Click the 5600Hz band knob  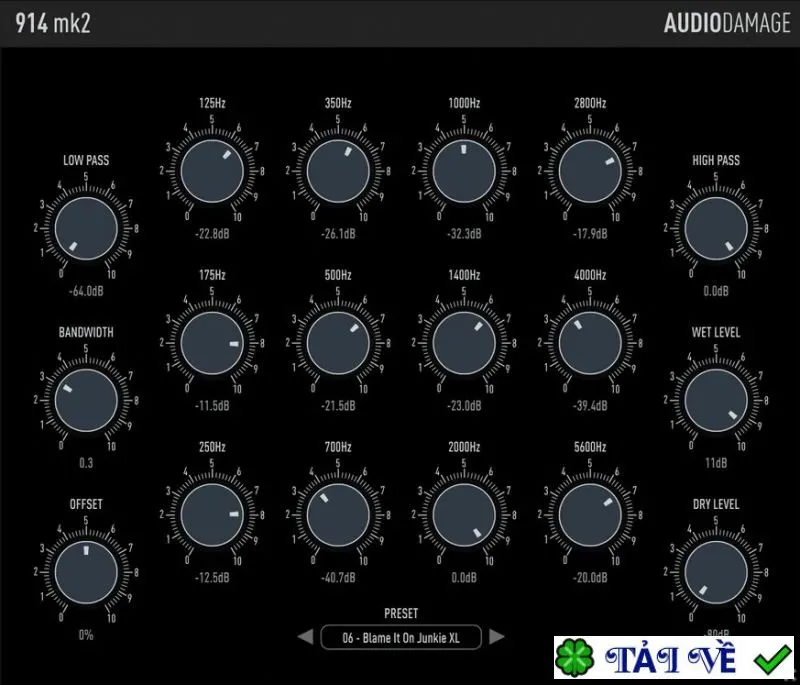tap(590, 515)
